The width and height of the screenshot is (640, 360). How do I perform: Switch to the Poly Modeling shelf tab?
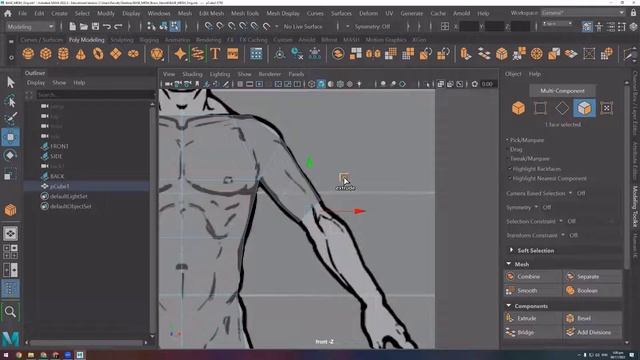pos(87,40)
